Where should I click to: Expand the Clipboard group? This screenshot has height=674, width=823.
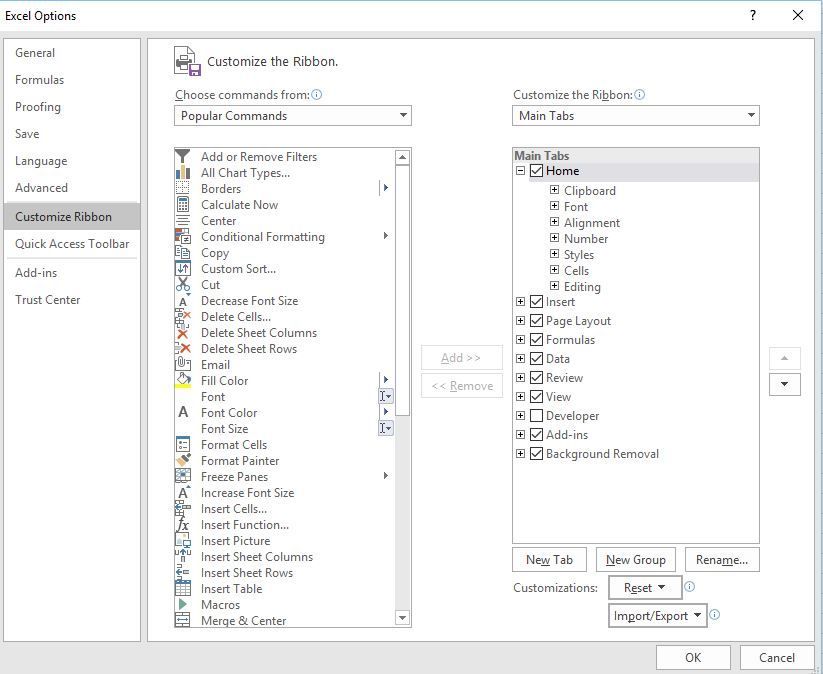(x=554, y=189)
